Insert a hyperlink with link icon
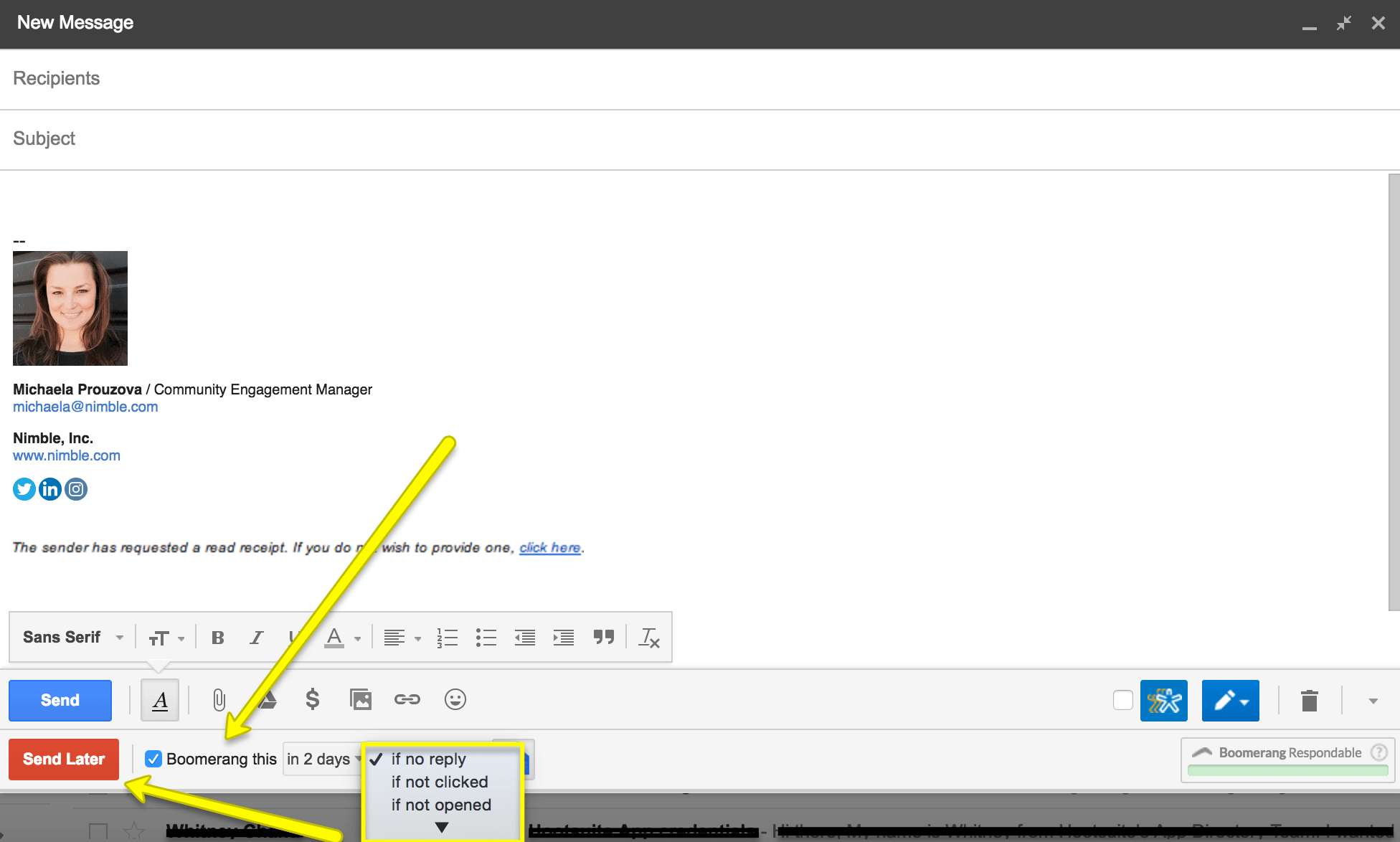 [407, 699]
